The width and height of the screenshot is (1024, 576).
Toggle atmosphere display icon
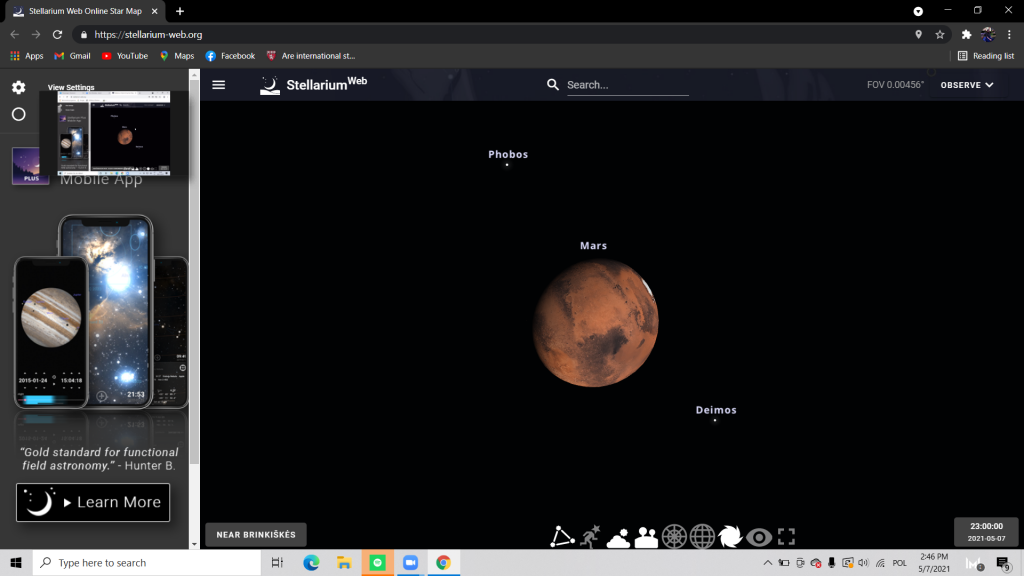618,537
